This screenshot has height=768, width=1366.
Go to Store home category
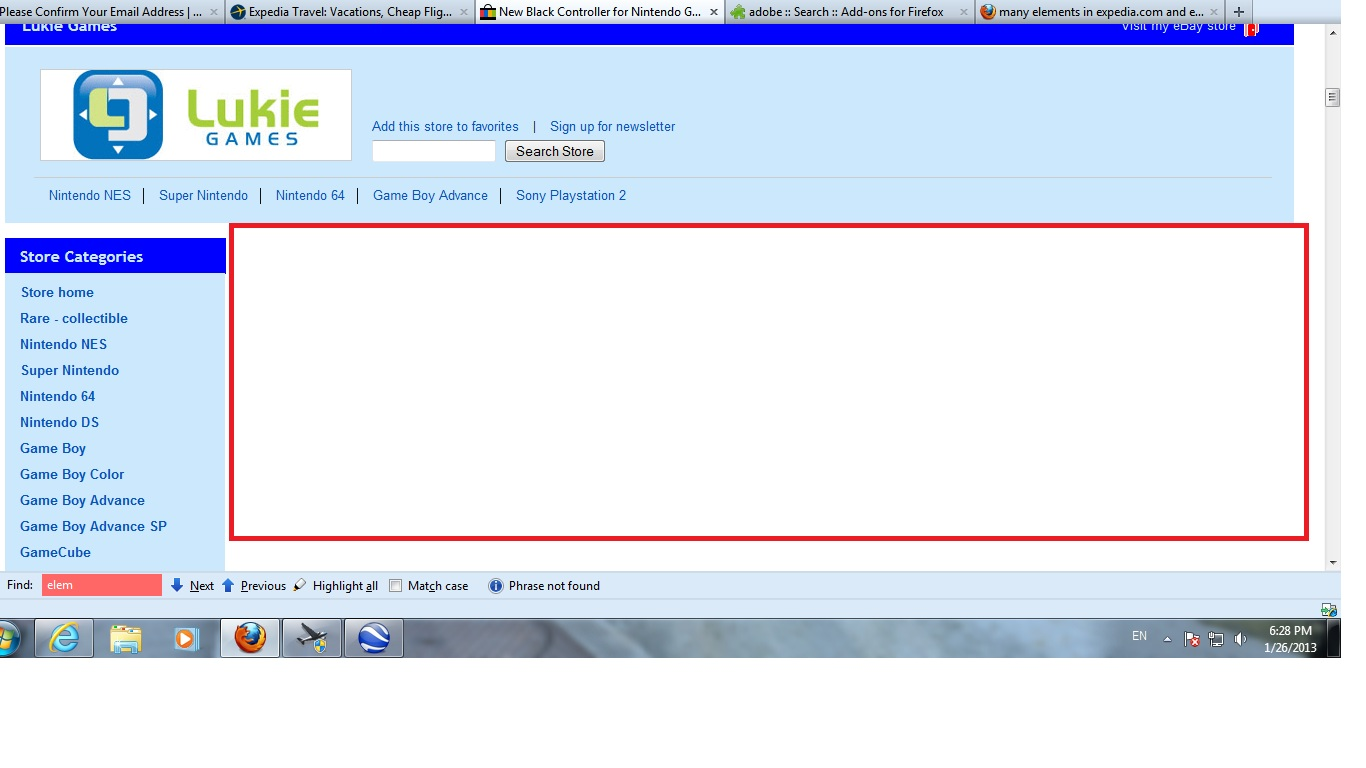pyautogui.click(x=57, y=292)
